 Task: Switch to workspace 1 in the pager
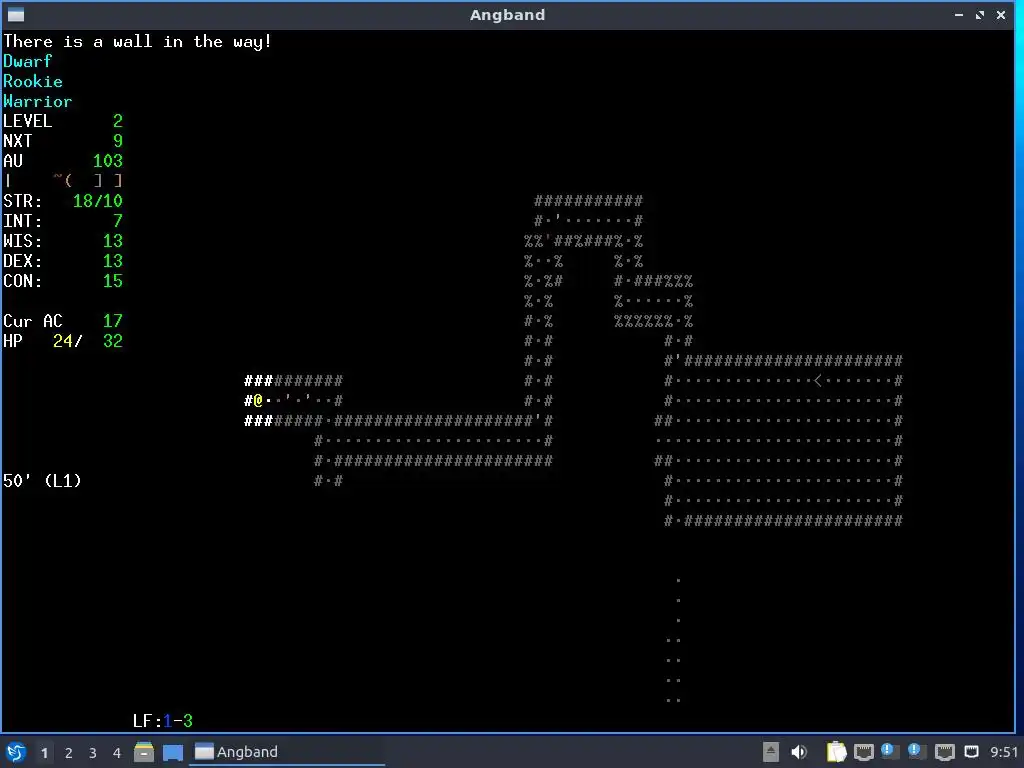[44, 753]
